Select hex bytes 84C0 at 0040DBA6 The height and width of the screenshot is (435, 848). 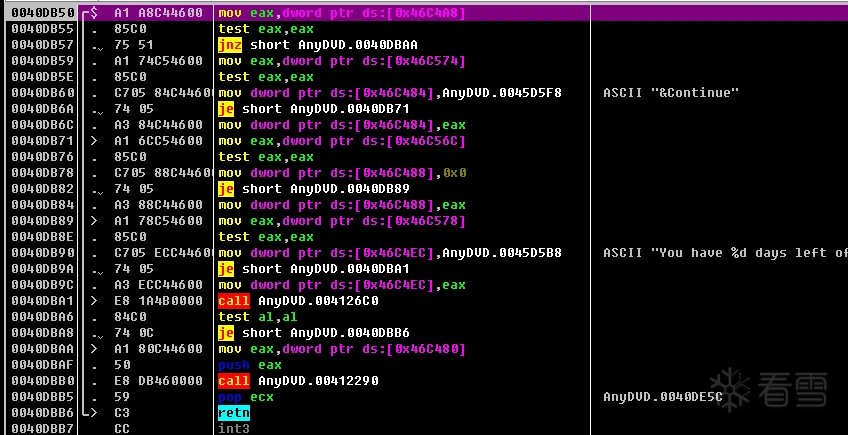[130, 317]
